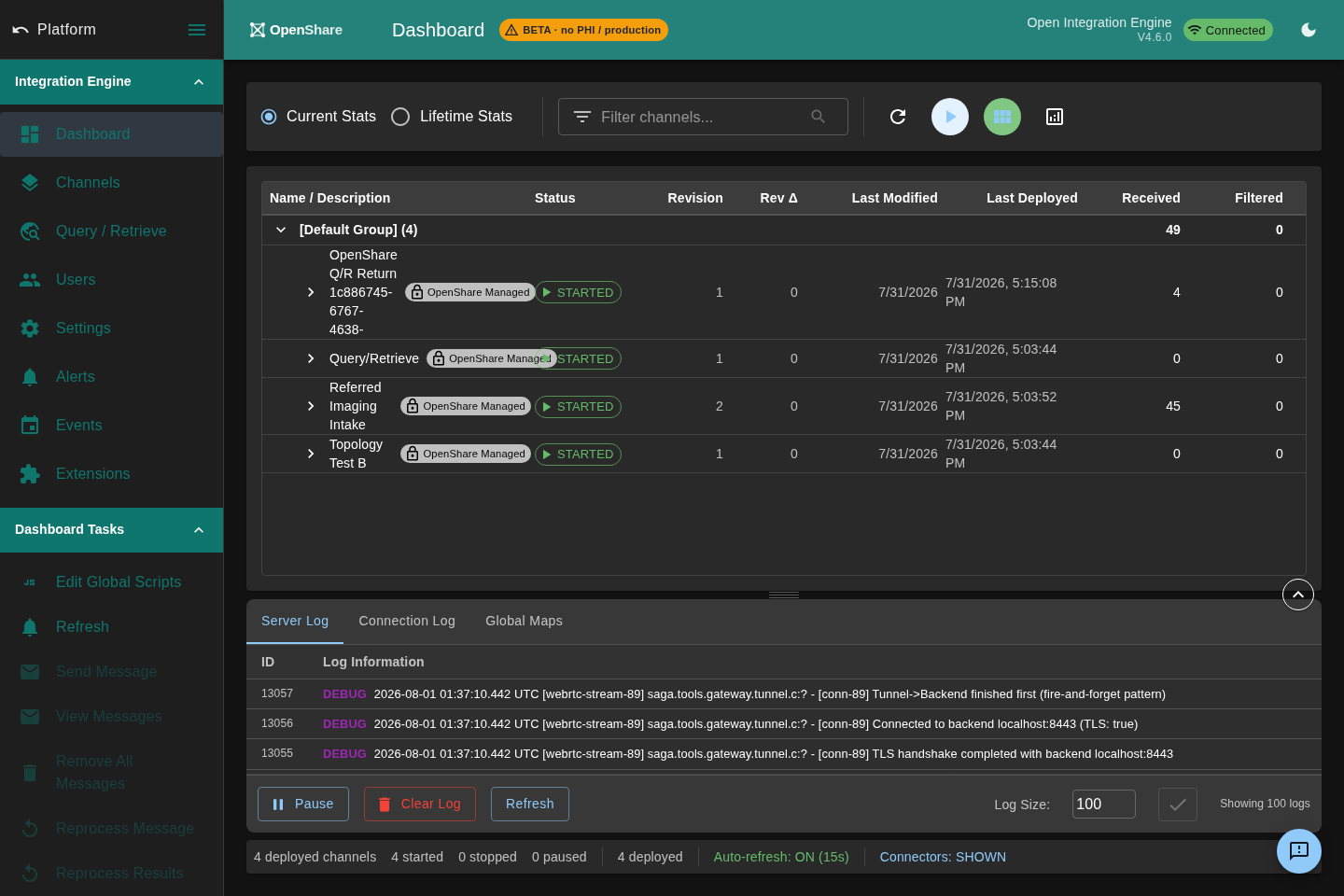This screenshot has height=896, width=1344.
Task: Toggle dark mode moon icon
Action: point(1309,30)
